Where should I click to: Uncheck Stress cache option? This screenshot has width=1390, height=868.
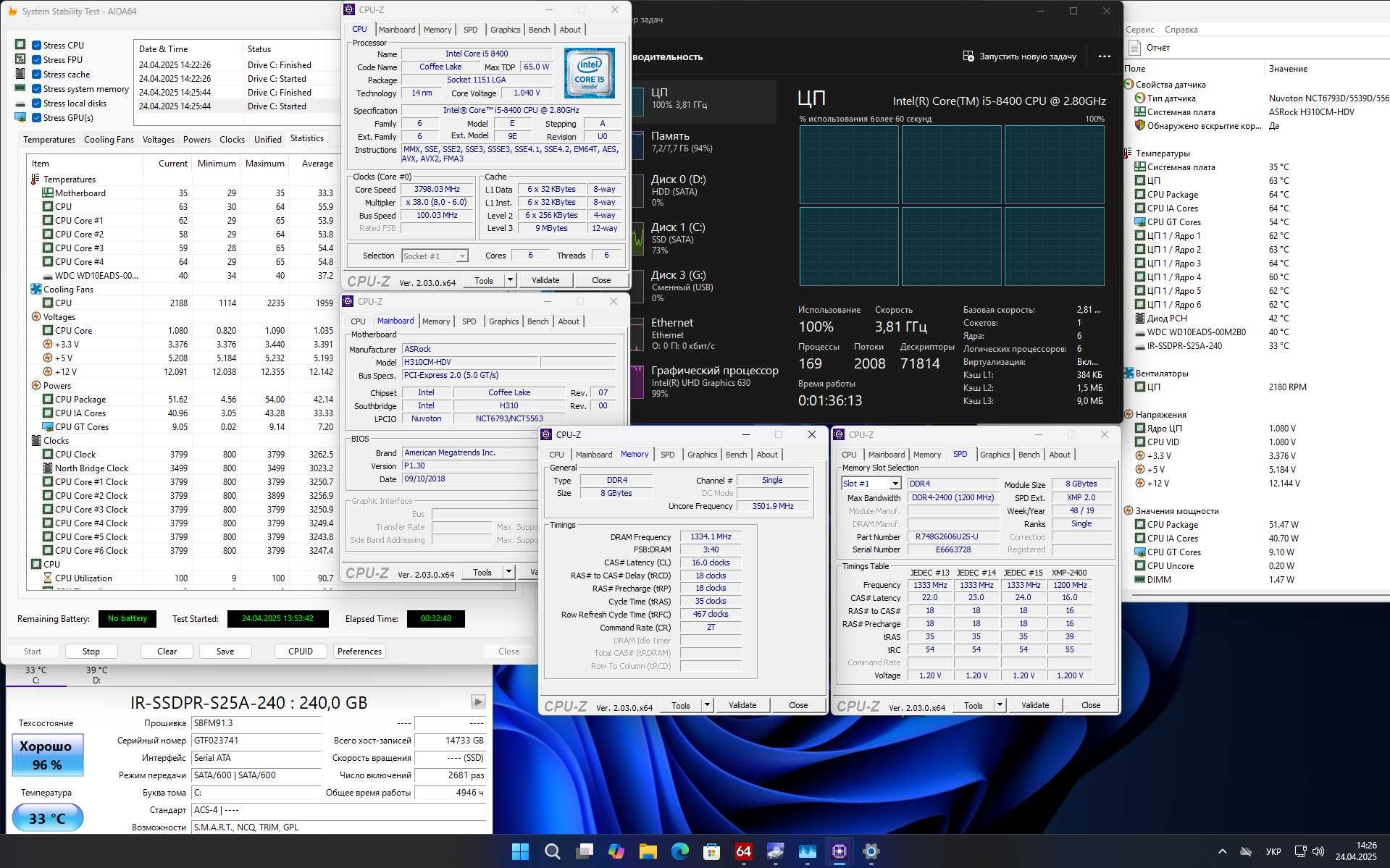[36, 74]
